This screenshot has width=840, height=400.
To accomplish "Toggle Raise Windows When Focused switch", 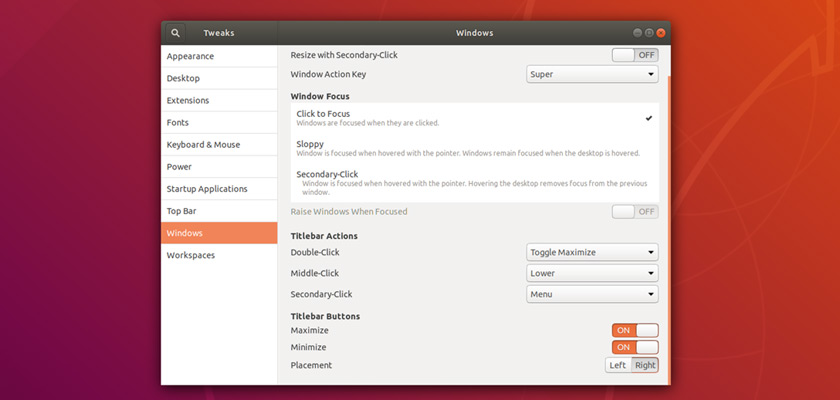I will [635, 212].
